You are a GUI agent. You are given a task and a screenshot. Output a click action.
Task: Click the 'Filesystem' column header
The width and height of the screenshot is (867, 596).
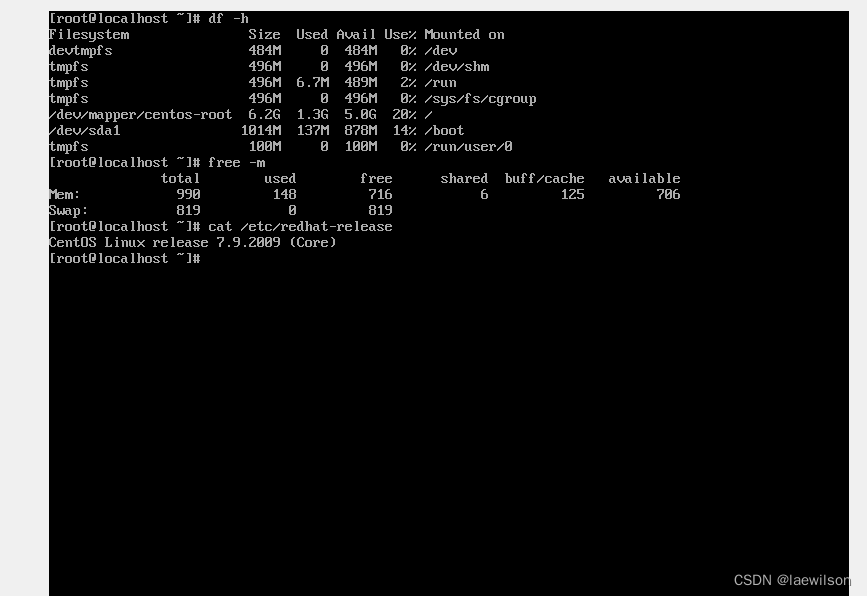click(x=89, y=34)
